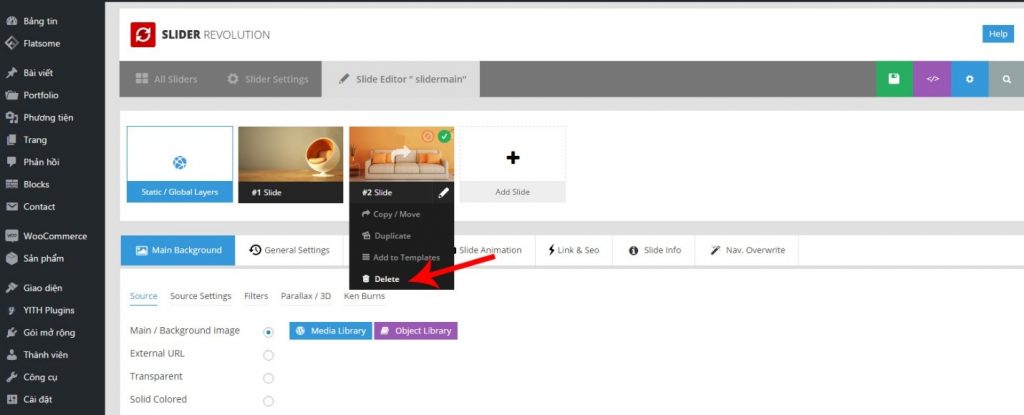Viewport: 1024px width, 415px height.
Task: Select Transparent radio button
Action: (x=268, y=378)
